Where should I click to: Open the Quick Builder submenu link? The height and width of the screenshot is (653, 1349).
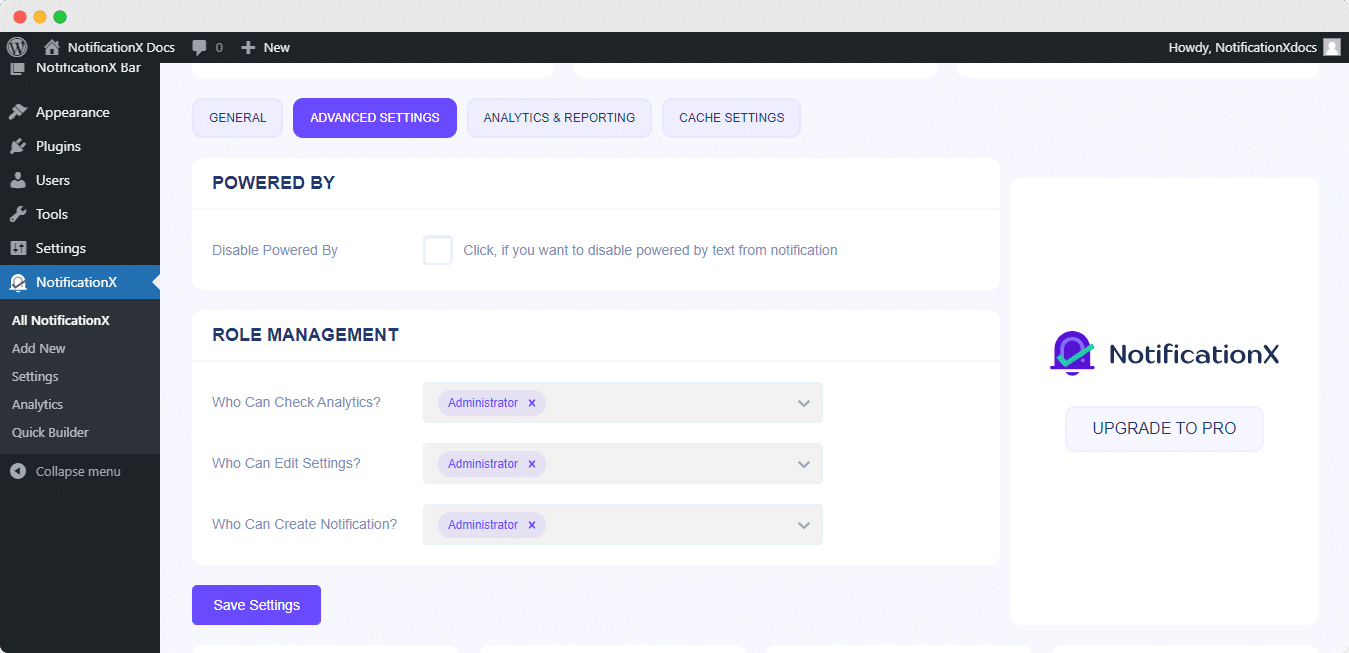coord(50,433)
